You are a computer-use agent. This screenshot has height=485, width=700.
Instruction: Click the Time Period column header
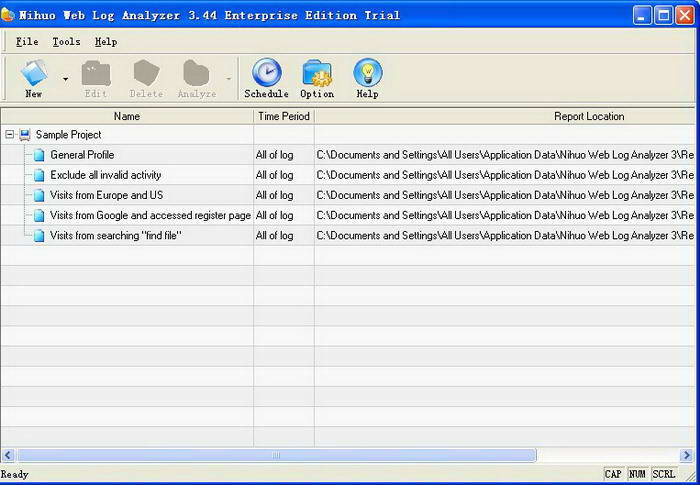pyautogui.click(x=283, y=116)
